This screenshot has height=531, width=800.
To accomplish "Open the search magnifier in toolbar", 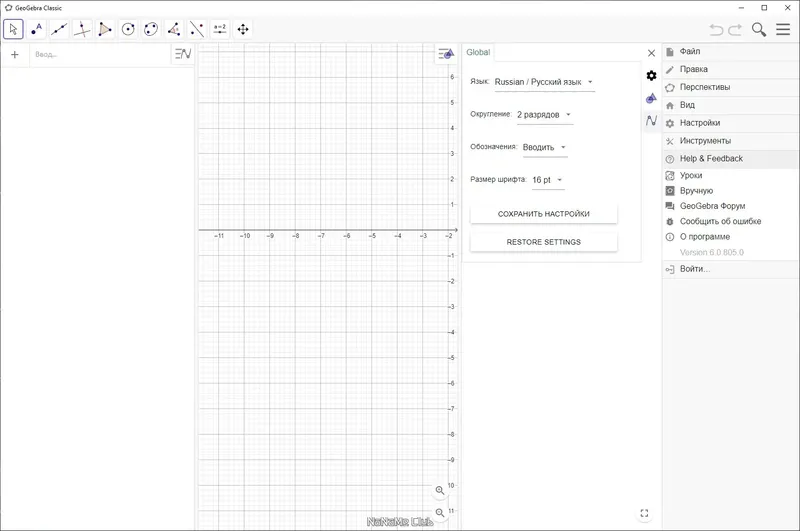I will click(x=759, y=30).
